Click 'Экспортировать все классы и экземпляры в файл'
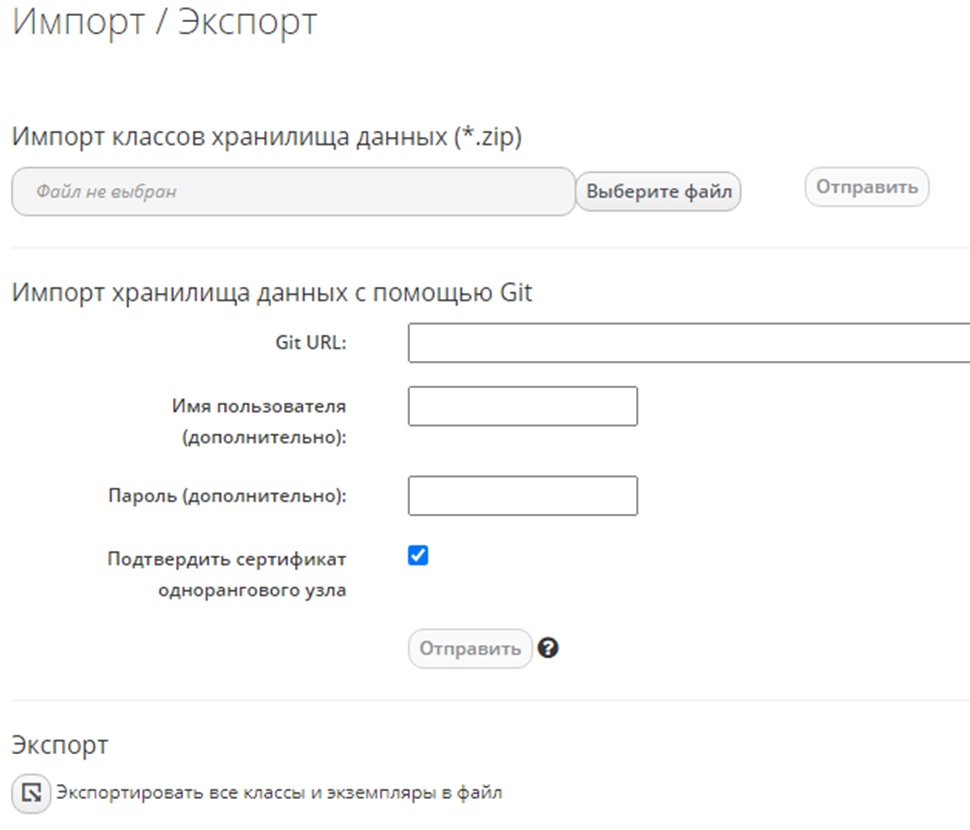This screenshot has height=830, width=970. coord(279,793)
